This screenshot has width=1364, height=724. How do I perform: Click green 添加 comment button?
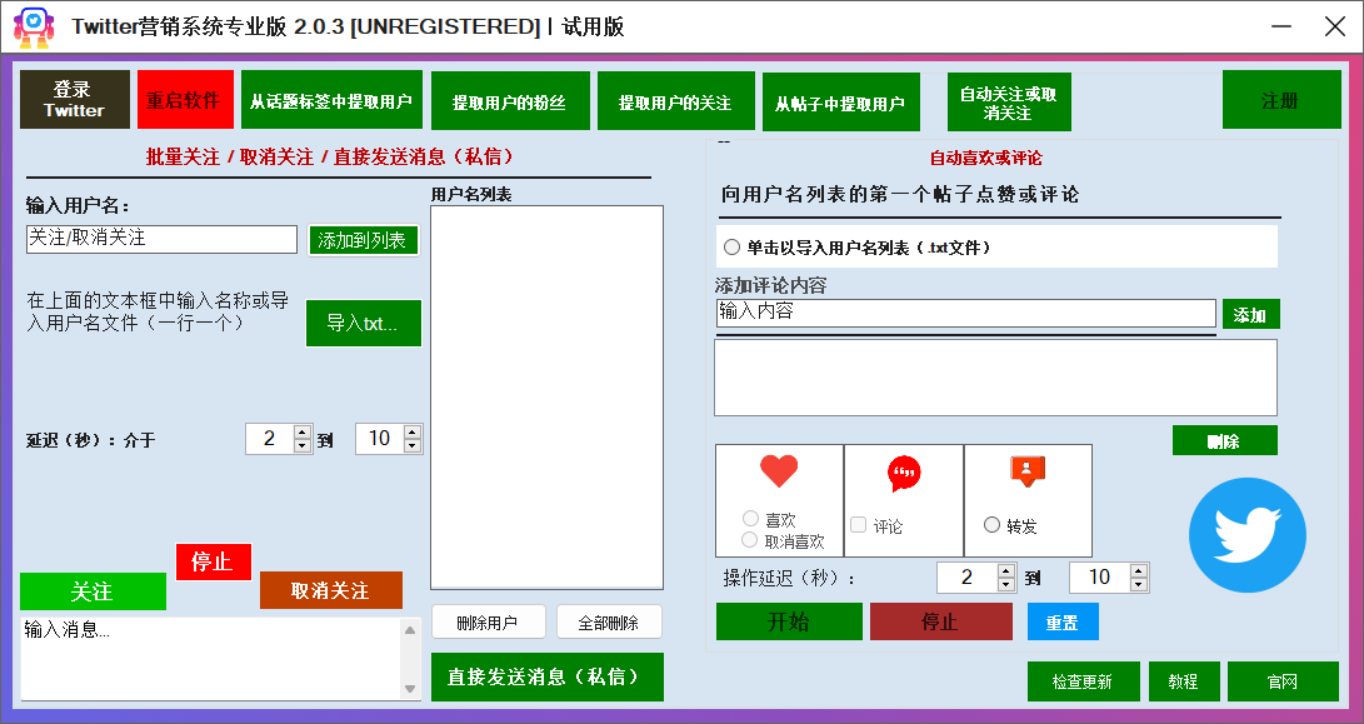1251,314
